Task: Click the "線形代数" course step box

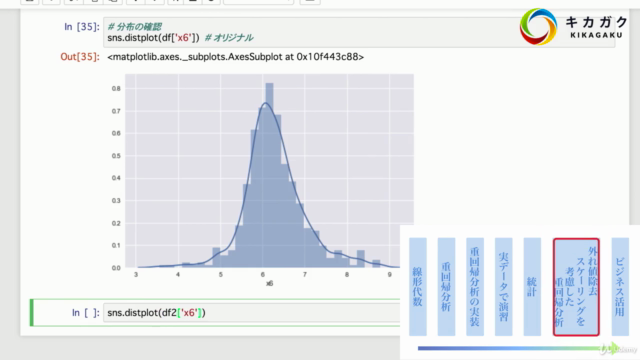Action: click(x=418, y=287)
